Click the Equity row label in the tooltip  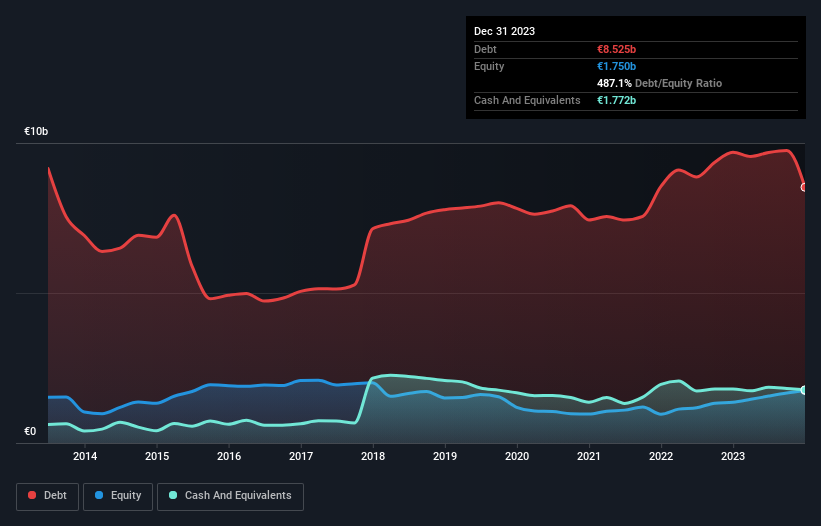point(489,66)
